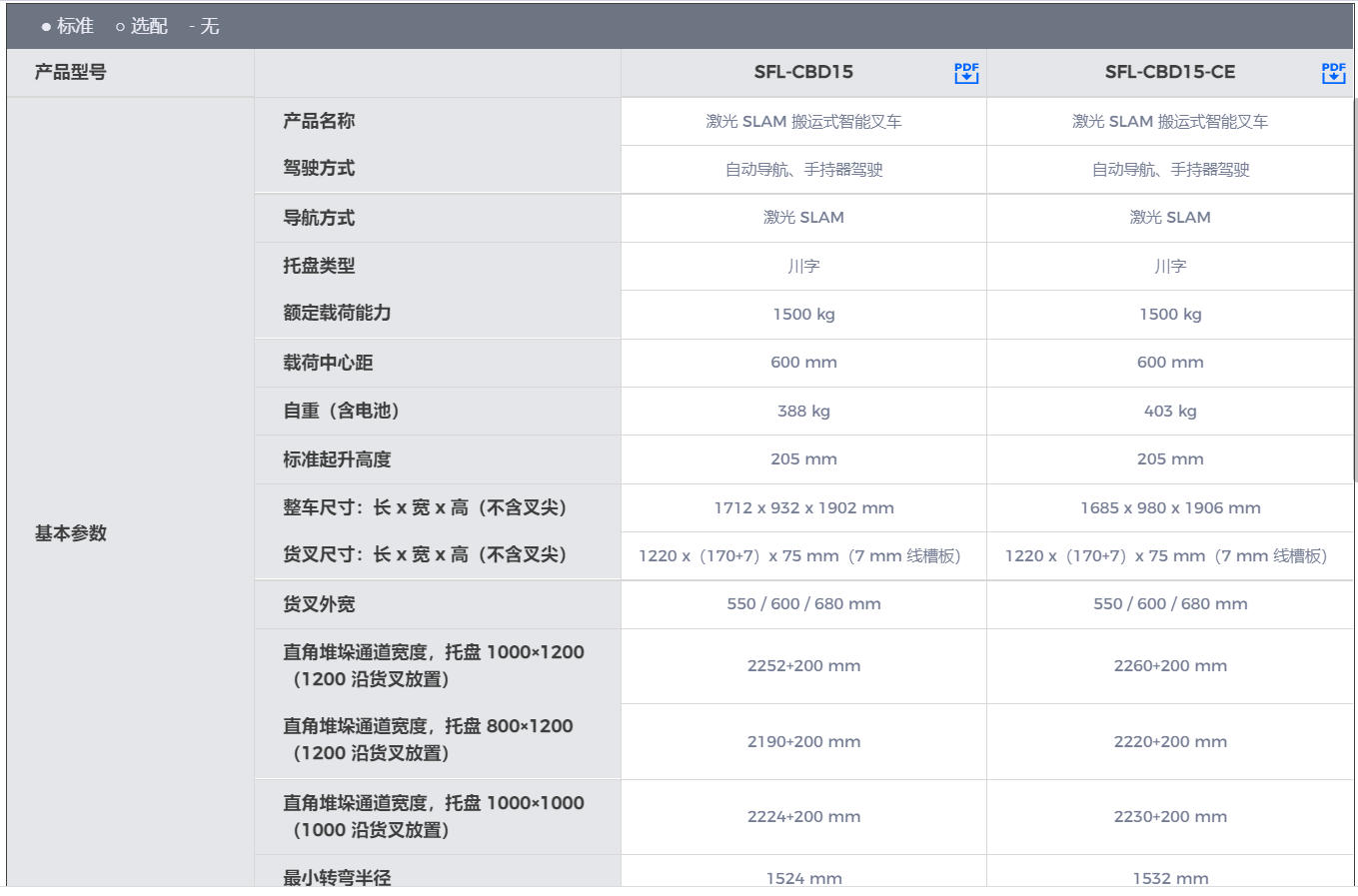Click the 1712 x 932 x 1902 mm dimension
The width and height of the screenshot is (1358, 896).
pyautogui.click(x=803, y=507)
